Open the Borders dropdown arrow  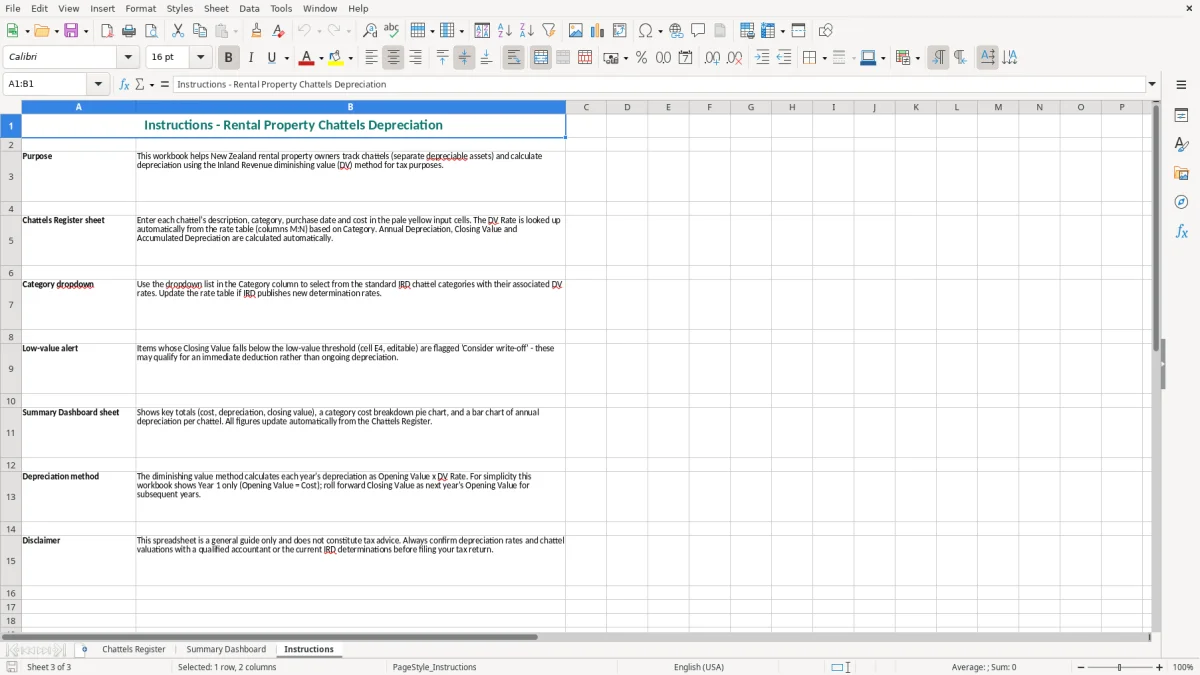(823, 58)
